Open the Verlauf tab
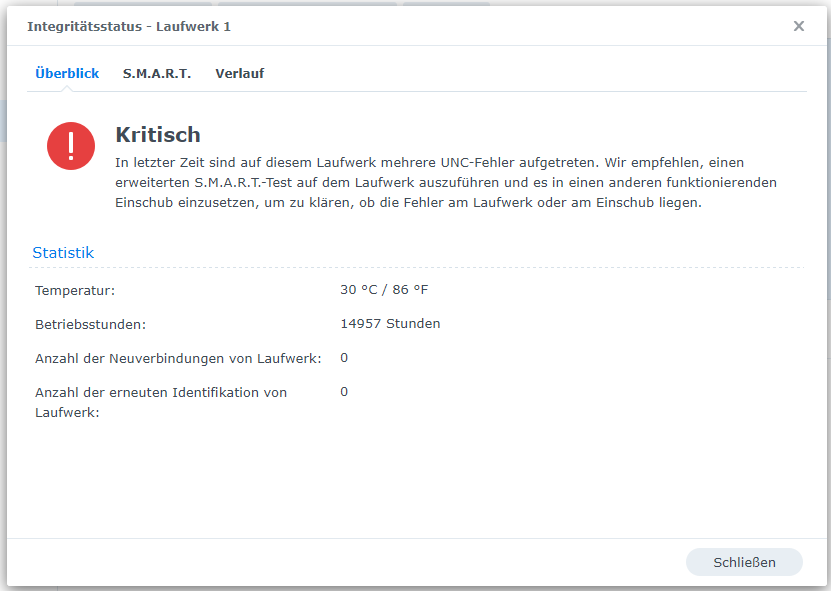 coord(240,74)
